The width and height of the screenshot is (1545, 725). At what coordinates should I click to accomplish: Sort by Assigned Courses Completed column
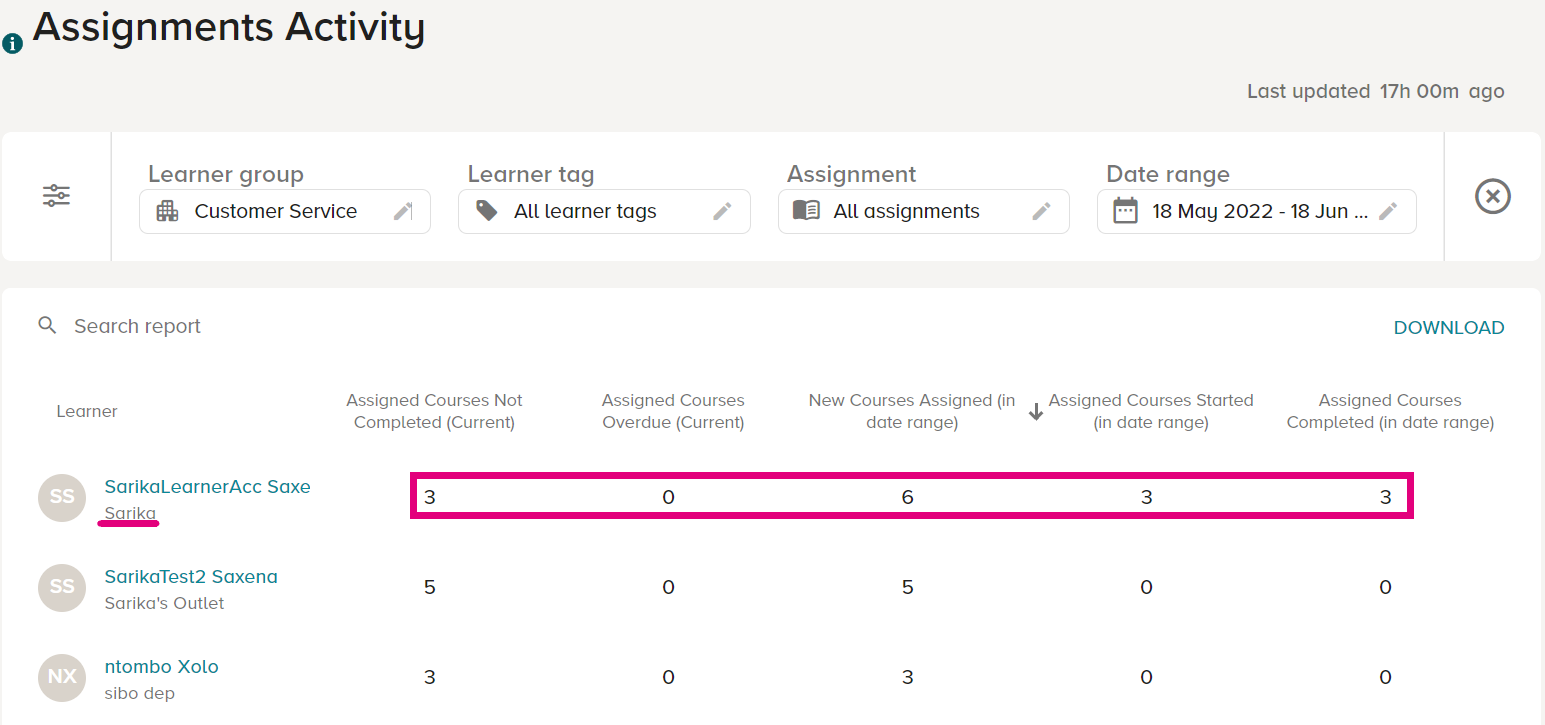pyautogui.click(x=1390, y=411)
